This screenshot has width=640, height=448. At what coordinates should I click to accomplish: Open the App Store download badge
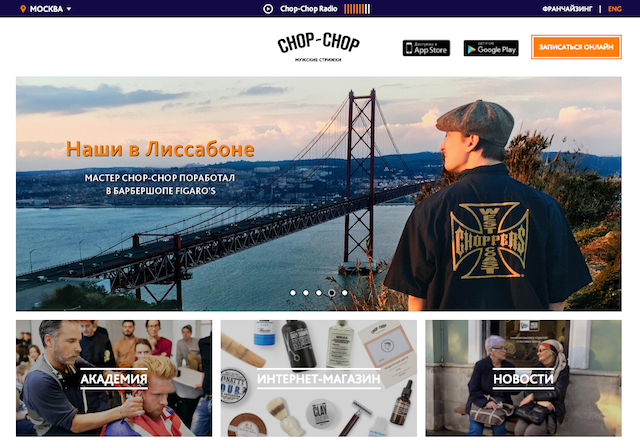(426, 48)
